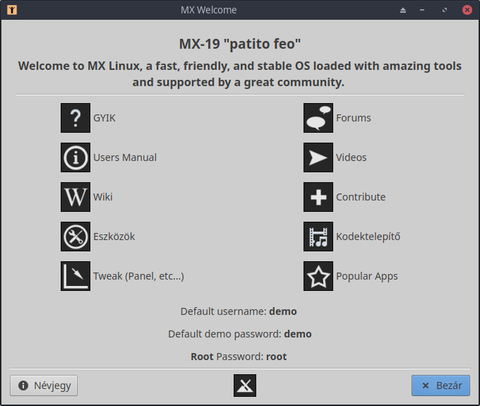Open the GYIK question mark icon
This screenshot has width=480, height=406.
click(75, 118)
